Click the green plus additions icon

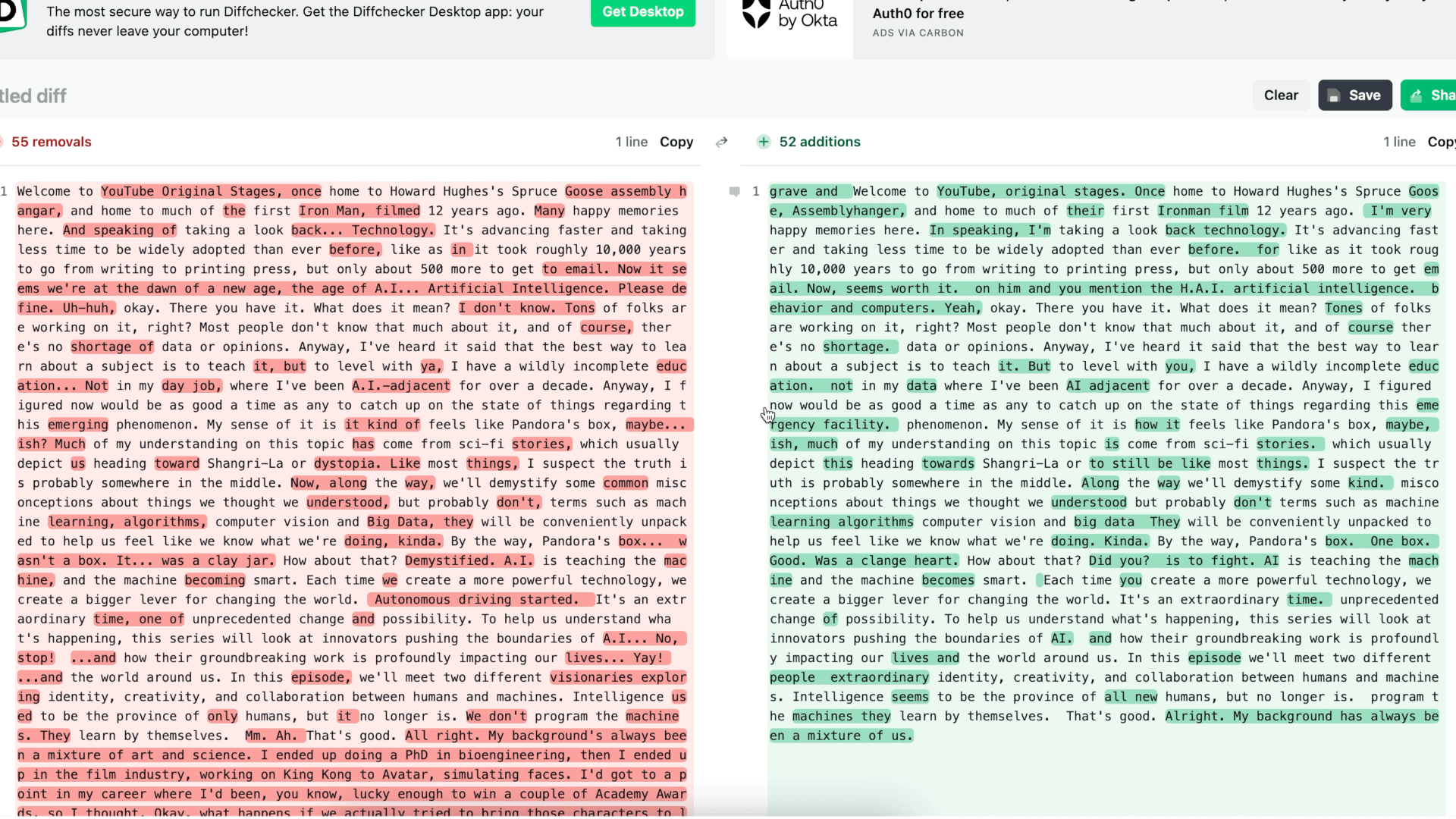(763, 142)
